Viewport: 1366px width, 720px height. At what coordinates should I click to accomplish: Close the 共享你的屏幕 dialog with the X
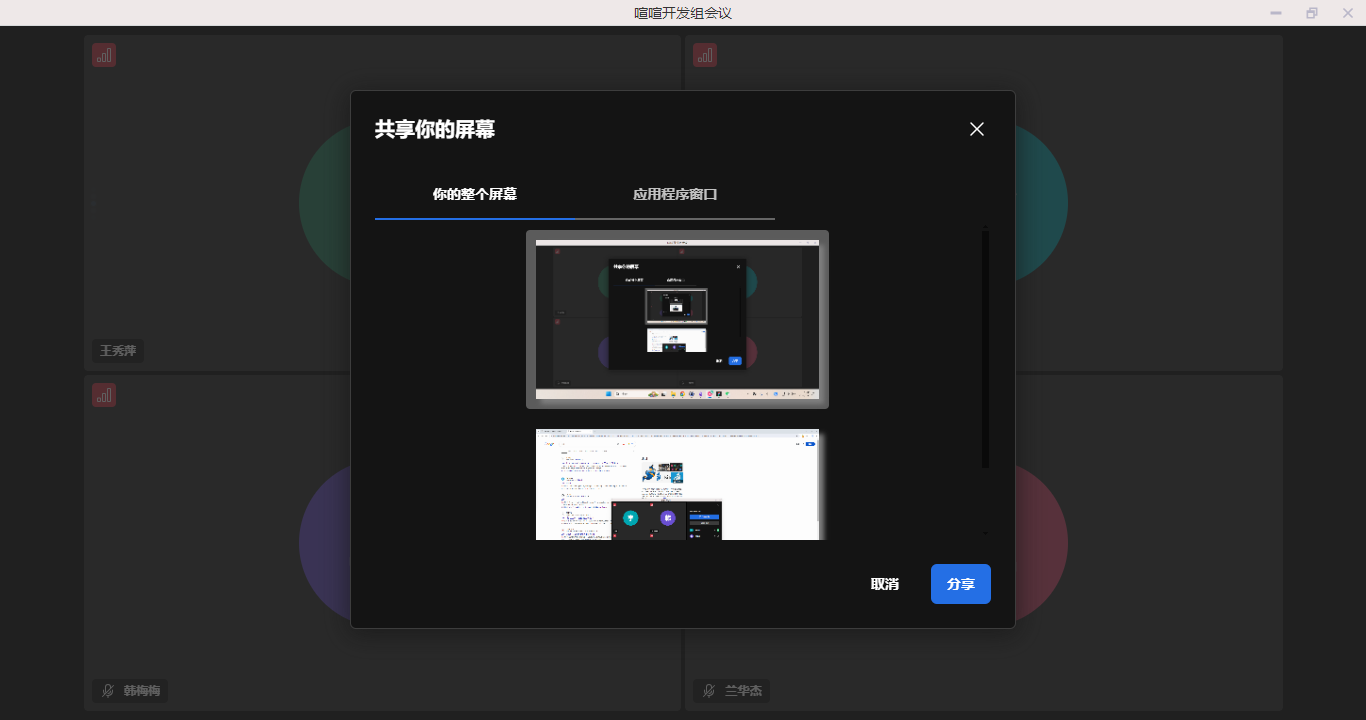(x=977, y=129)
